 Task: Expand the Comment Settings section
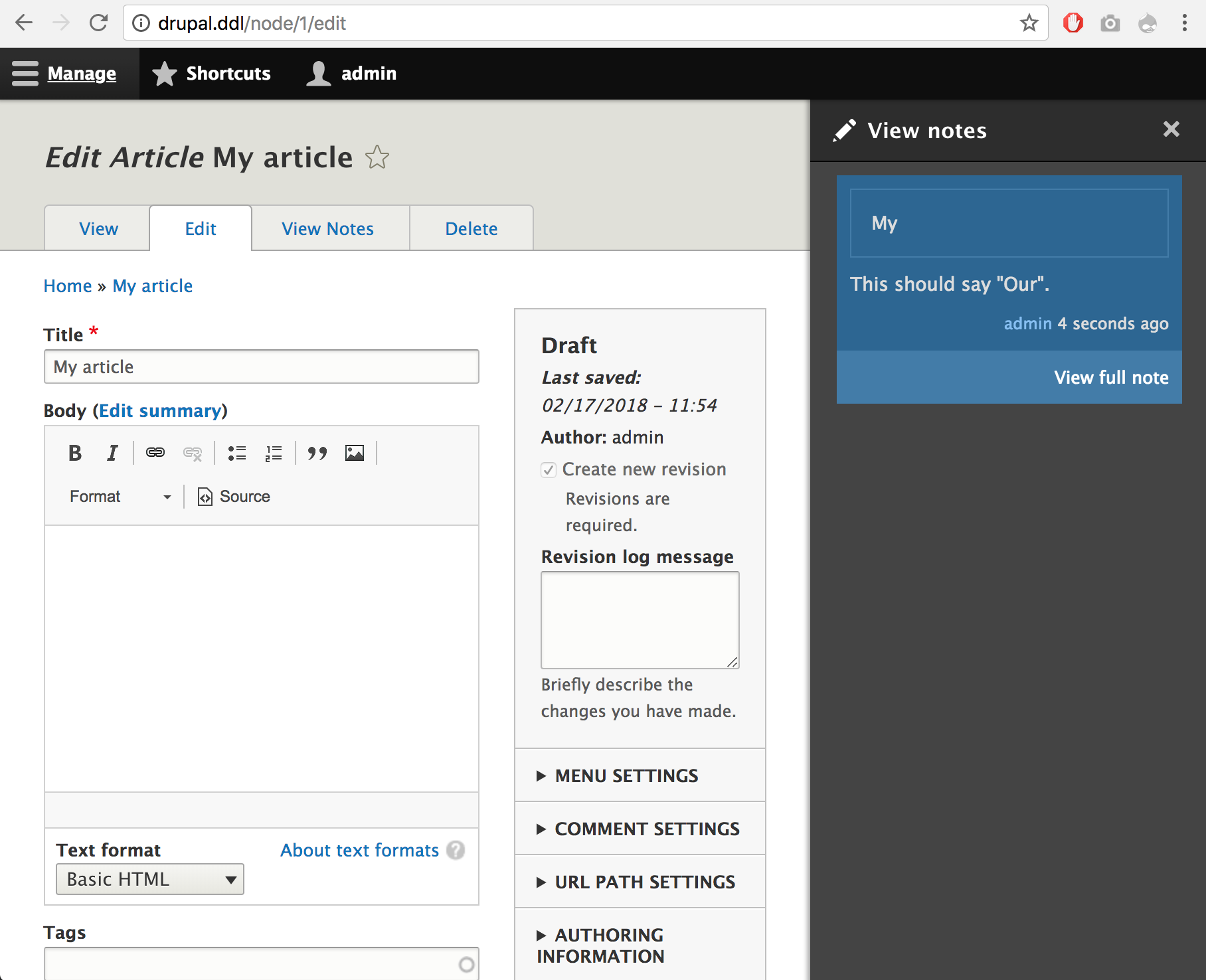pos(646,829)
